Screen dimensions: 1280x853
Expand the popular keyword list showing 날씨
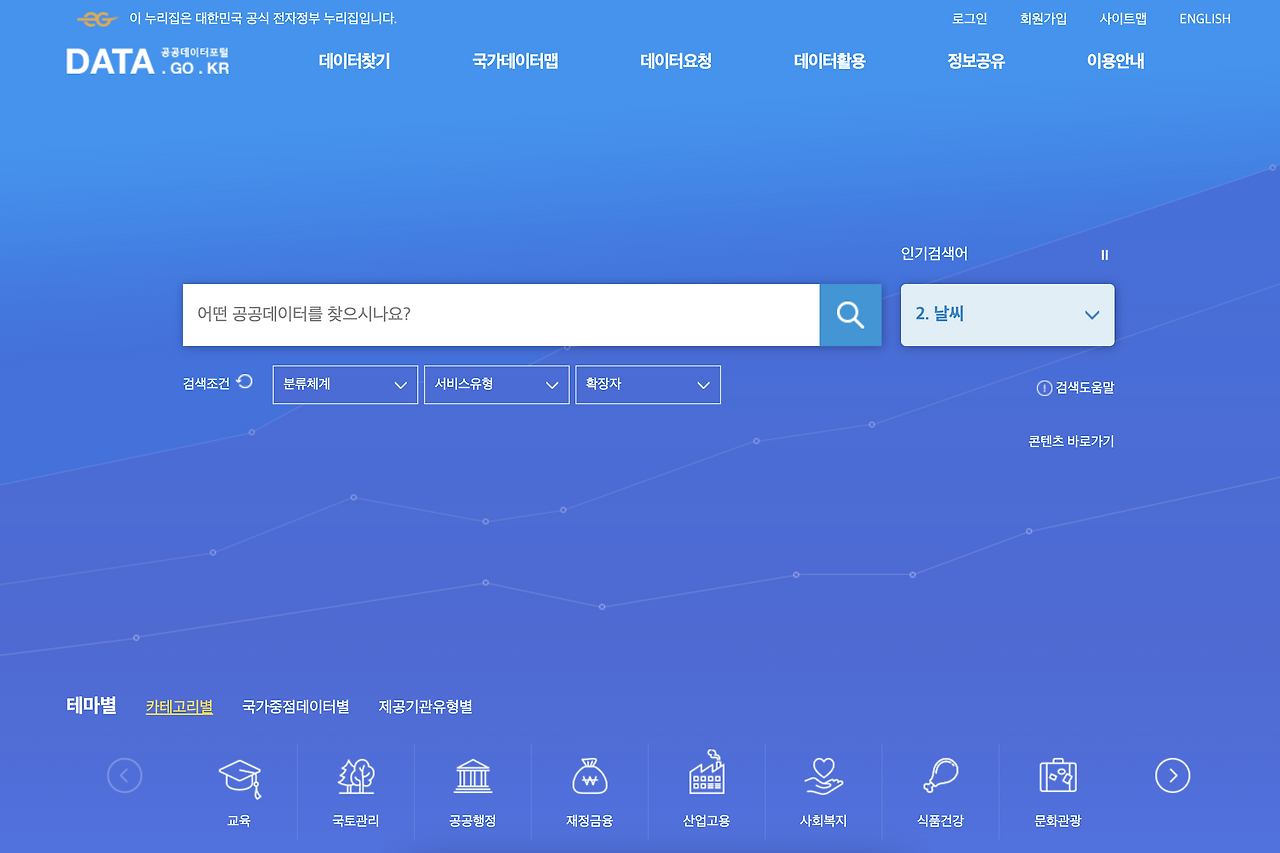(x=1008, y=315)
